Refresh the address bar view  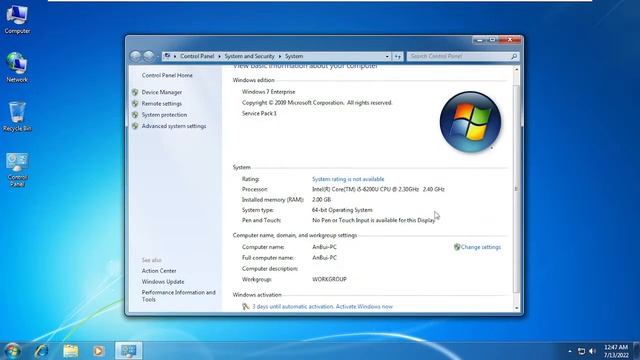(398, 56)
